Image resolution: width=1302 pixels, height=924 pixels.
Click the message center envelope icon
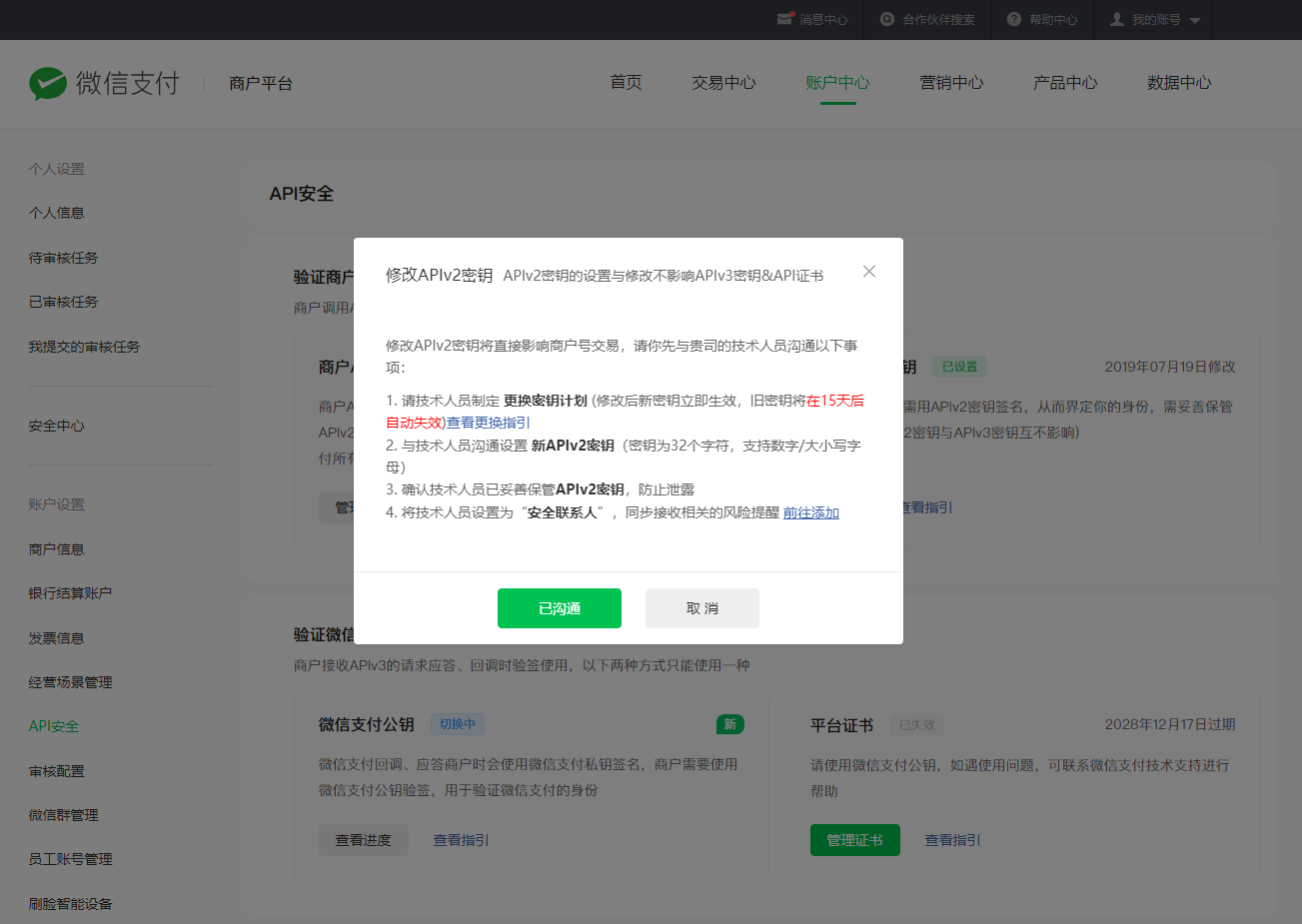[785, 19]
